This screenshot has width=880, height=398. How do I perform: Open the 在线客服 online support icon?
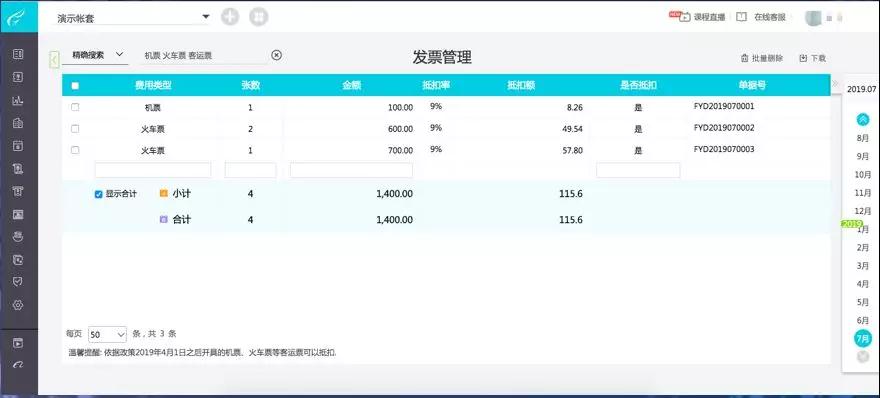[741, 17]
